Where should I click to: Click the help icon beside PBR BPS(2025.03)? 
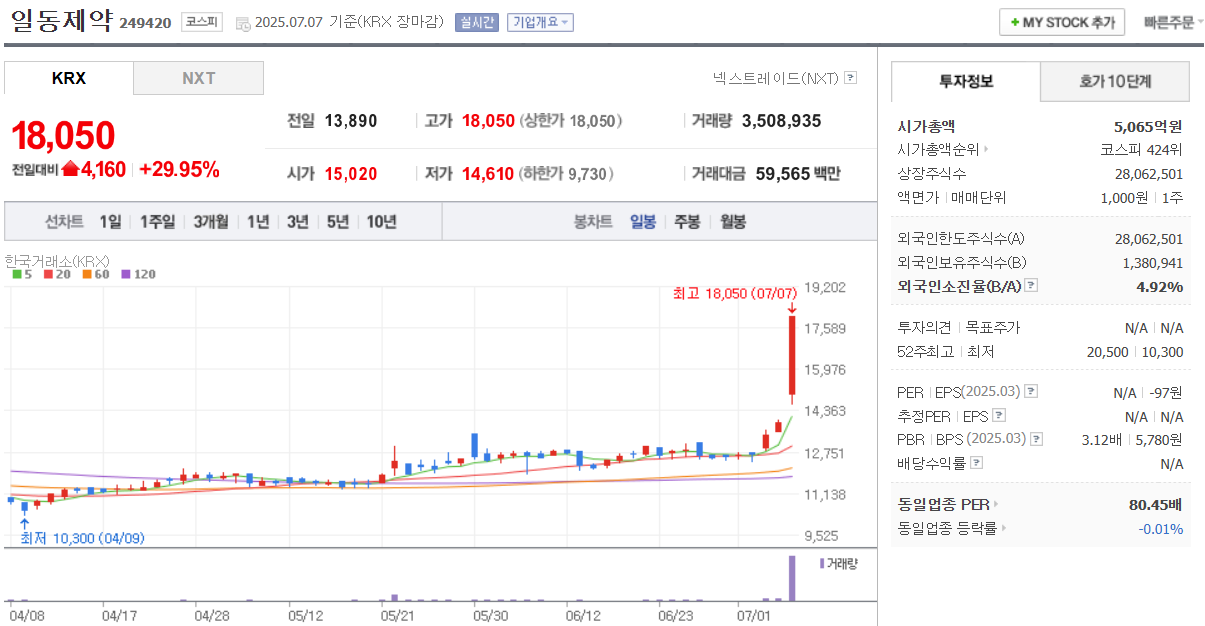coord(1037,439)
